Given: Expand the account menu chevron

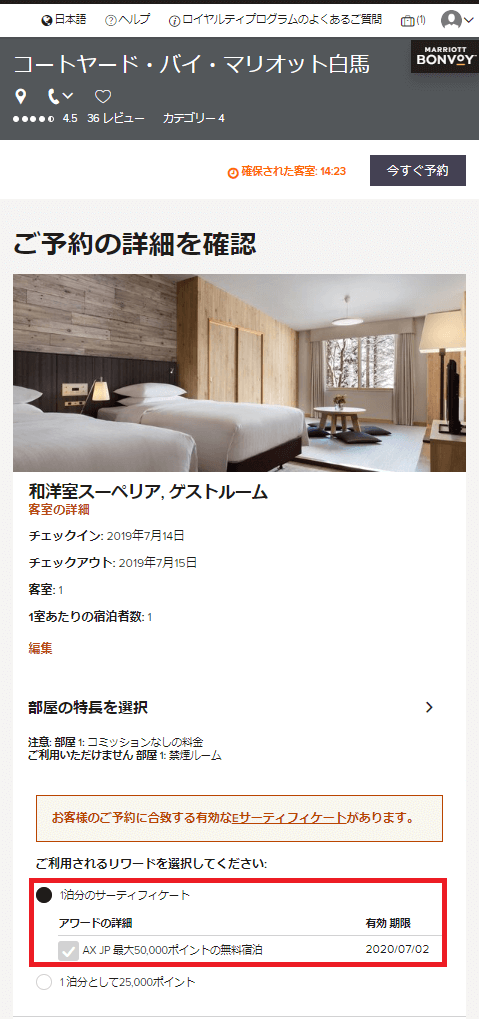Looking at the screenshot, I should [469, 20].
